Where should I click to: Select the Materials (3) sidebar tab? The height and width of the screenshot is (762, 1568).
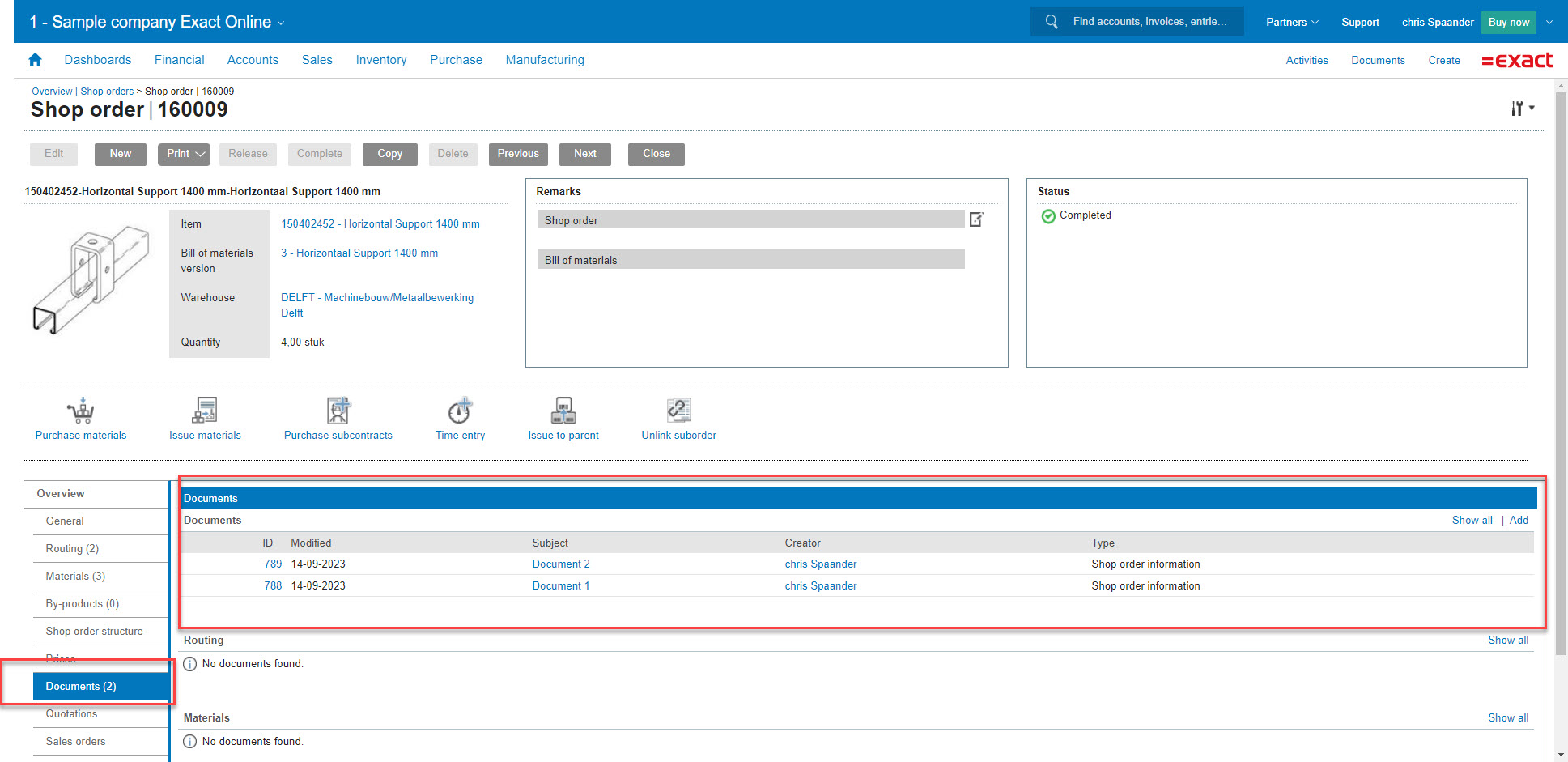point(100,577)
